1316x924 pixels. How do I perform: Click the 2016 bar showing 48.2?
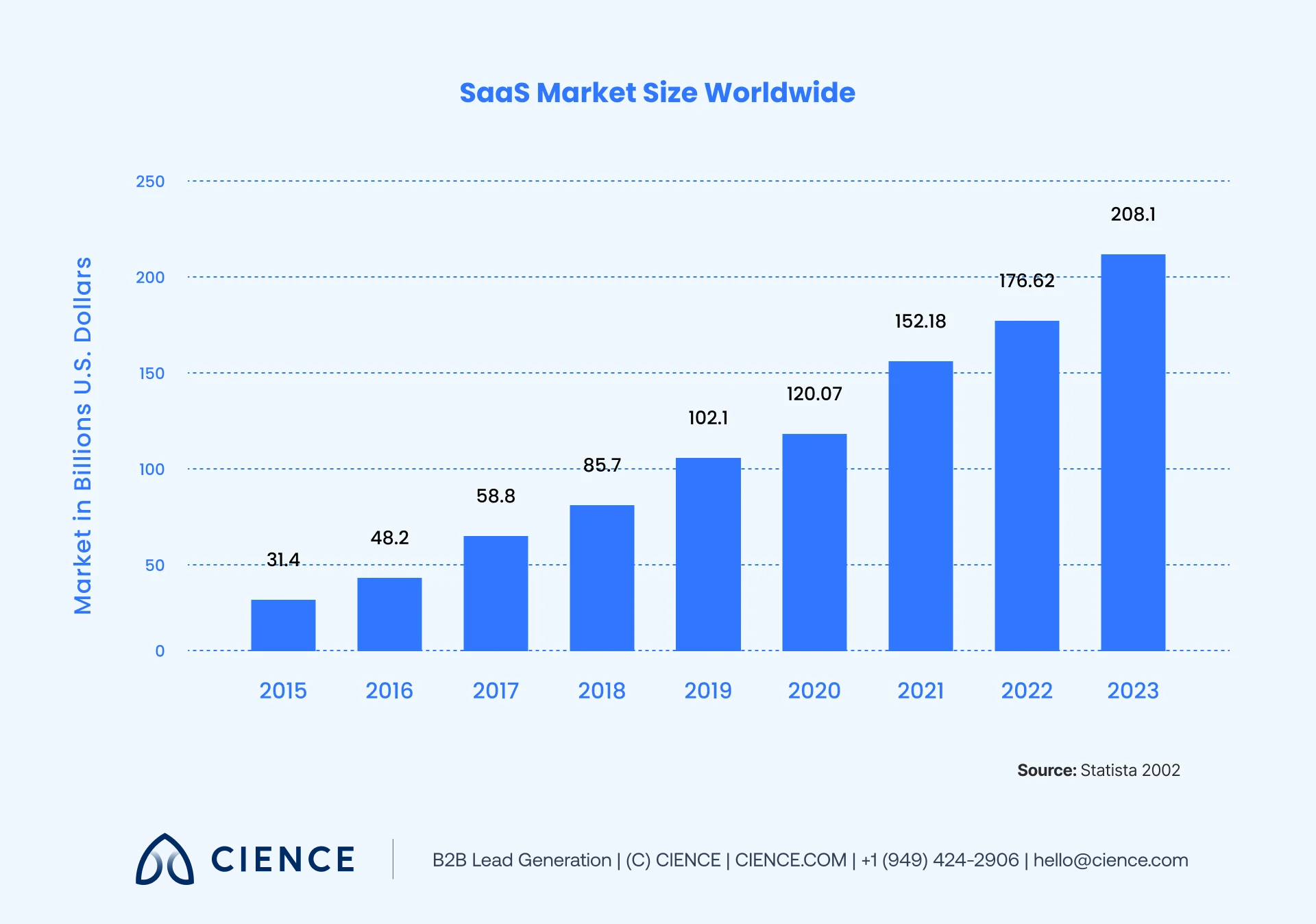point(389,613)
